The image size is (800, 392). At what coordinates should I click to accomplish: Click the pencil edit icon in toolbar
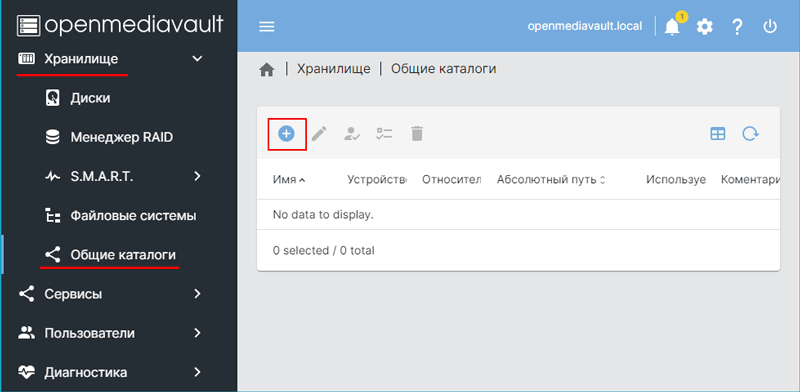(x=319, y=134)
